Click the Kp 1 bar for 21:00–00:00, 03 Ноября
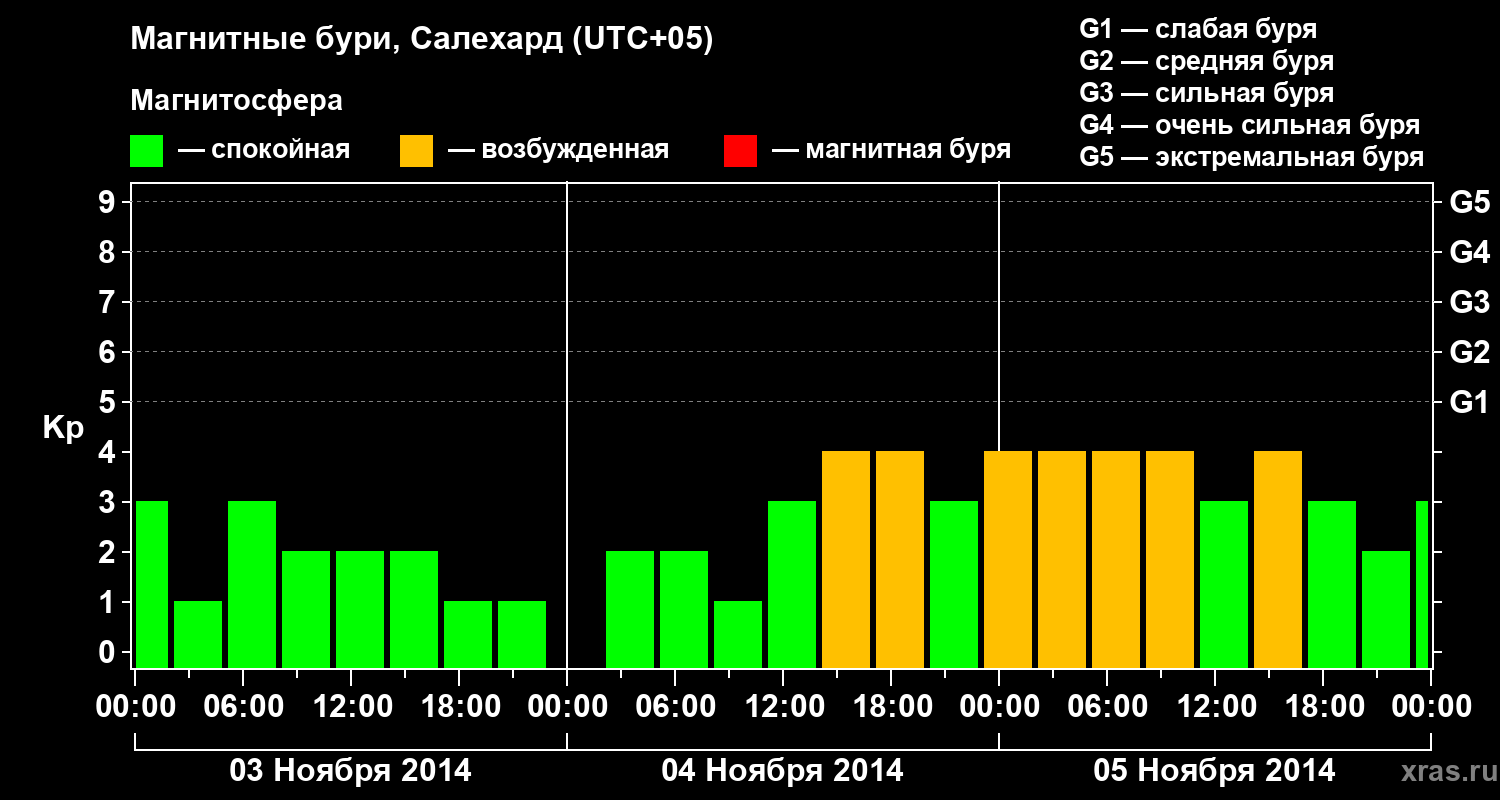Screen dimensions: 1500x800 522,634
